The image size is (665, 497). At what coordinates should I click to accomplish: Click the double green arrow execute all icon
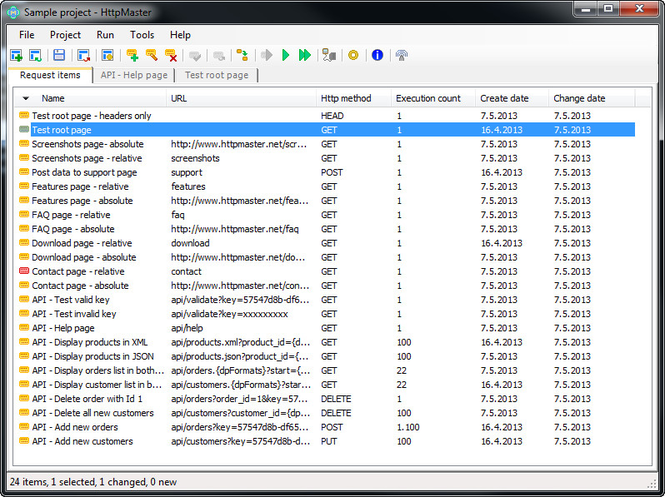tap(305, 55)
